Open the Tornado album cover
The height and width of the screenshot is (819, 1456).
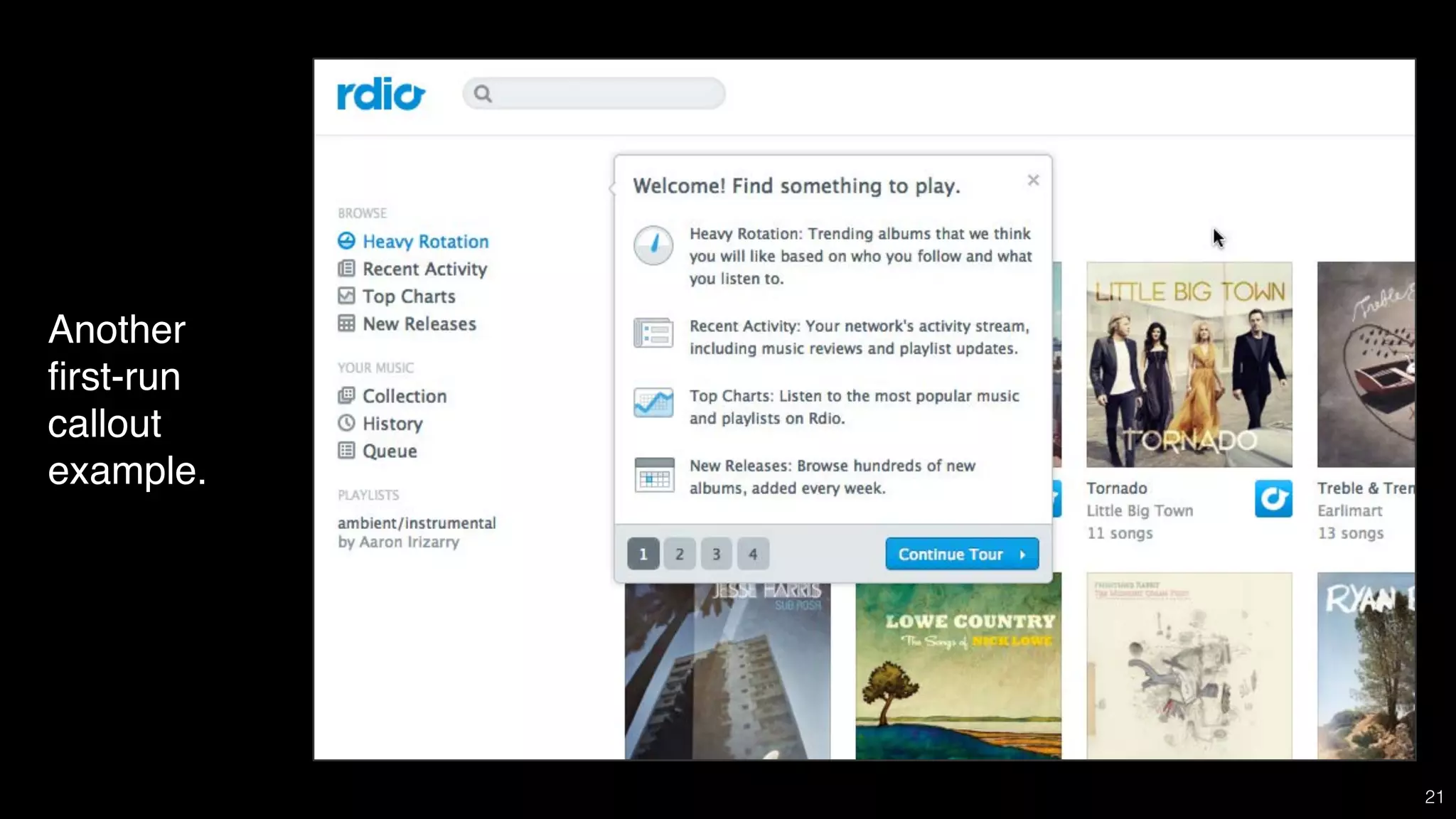point(1189,364)
